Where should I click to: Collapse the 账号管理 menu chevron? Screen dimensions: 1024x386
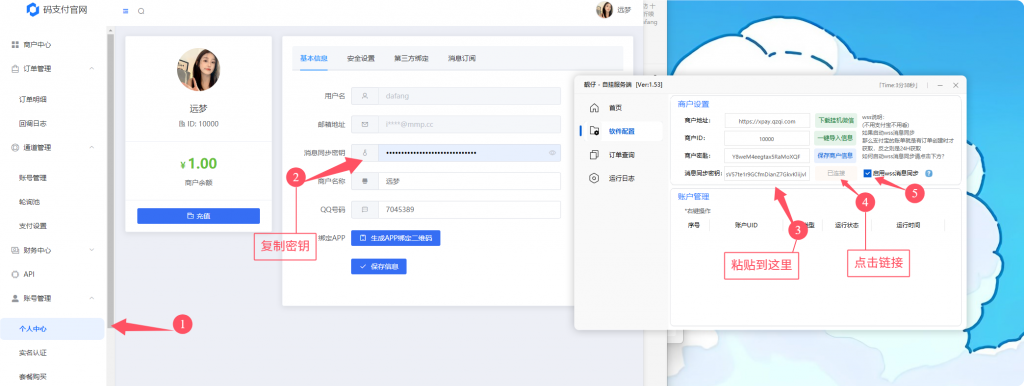tap(91, 298)
